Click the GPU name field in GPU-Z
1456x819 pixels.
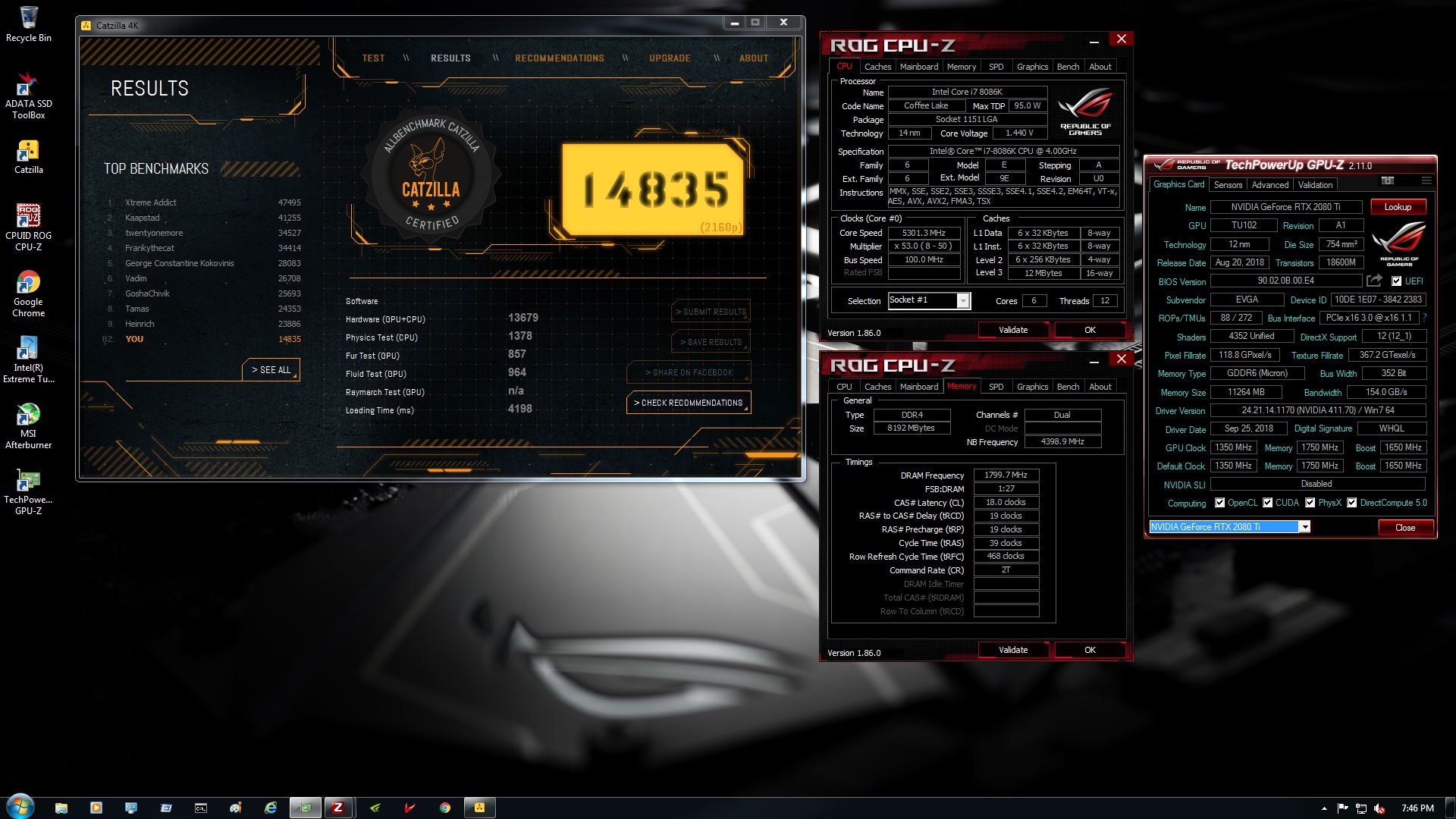pos(1285,207)
